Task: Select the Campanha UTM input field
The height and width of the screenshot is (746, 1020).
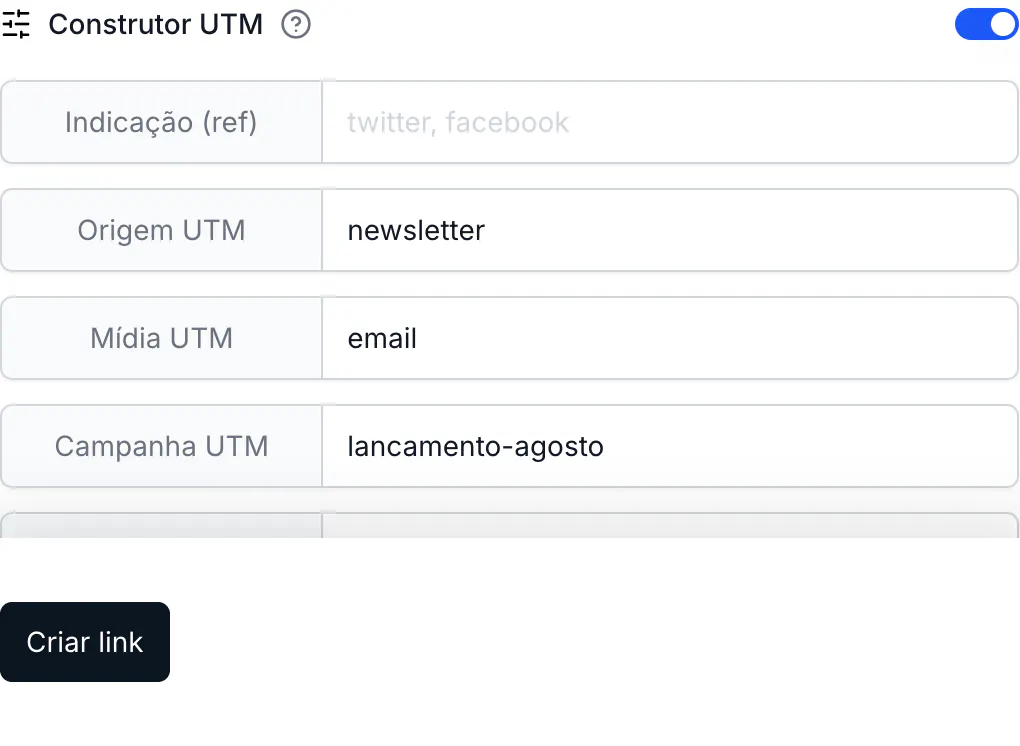Action: (x=670, y=446)
